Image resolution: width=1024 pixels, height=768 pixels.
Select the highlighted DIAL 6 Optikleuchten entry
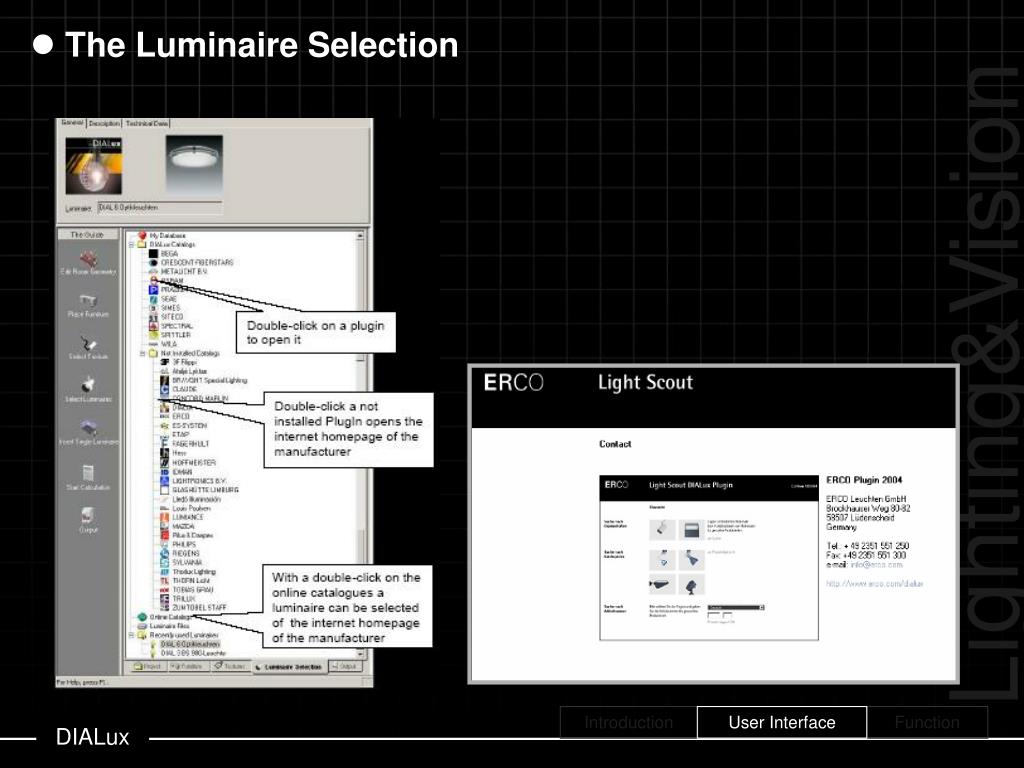coord(190,644)
